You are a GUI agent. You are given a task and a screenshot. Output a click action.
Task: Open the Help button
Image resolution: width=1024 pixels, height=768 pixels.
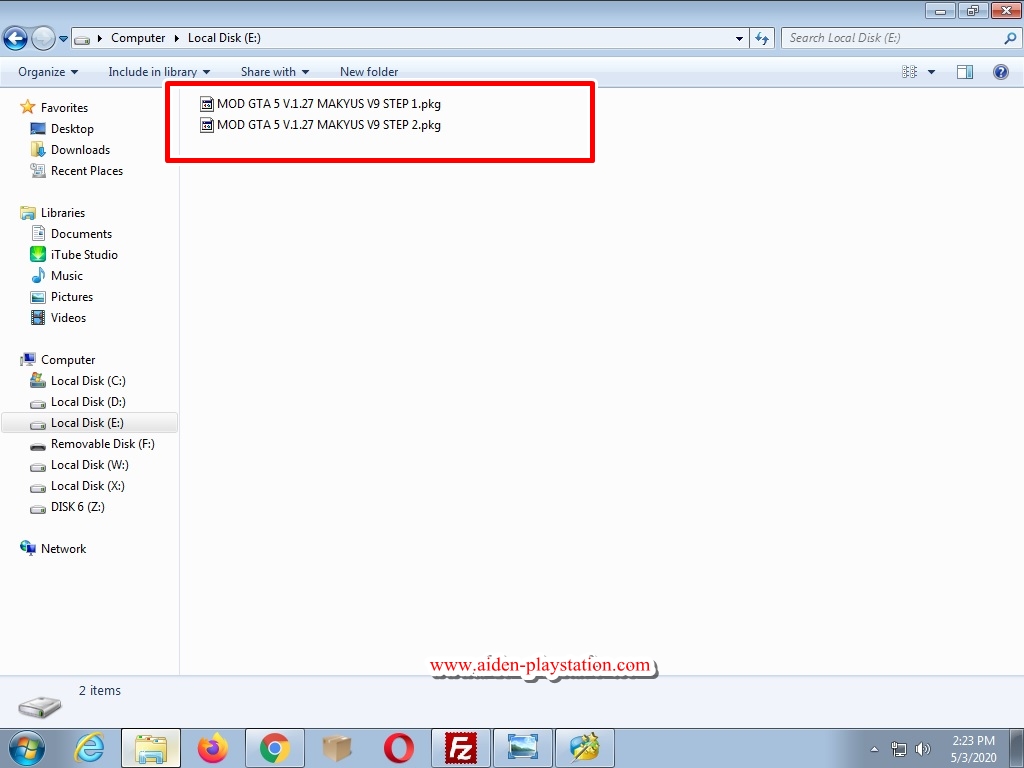click(1000, 72)
